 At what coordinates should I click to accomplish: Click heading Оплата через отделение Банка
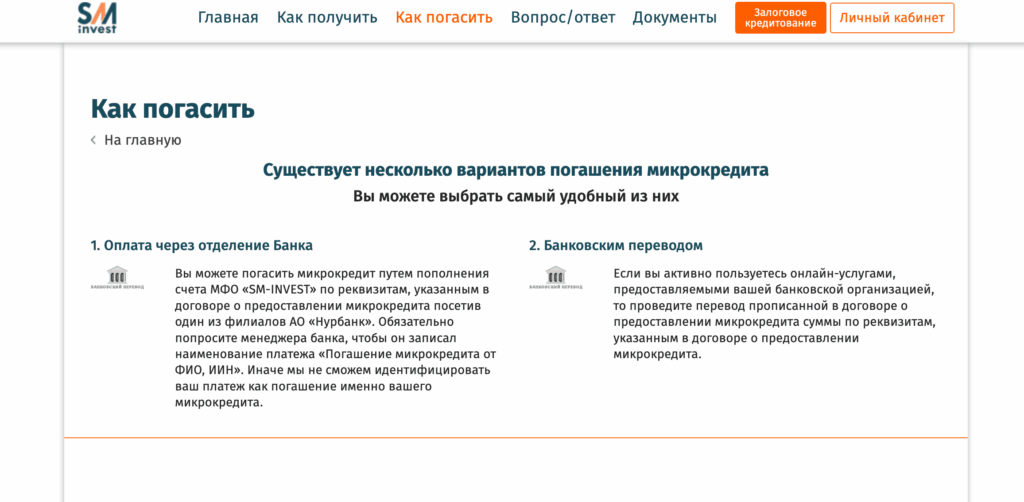(x=201, y=245)
